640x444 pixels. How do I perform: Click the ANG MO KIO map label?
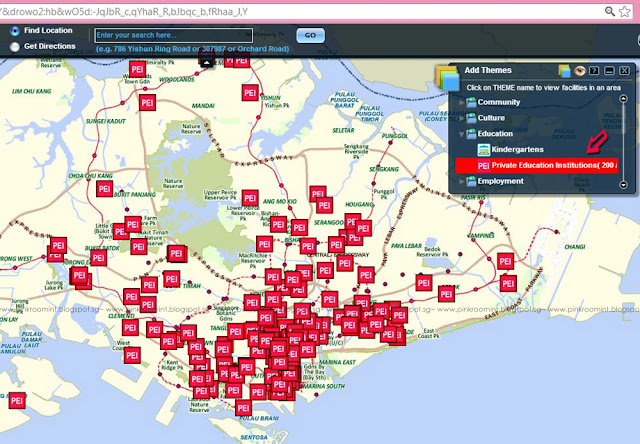click(x=280, y=202)
